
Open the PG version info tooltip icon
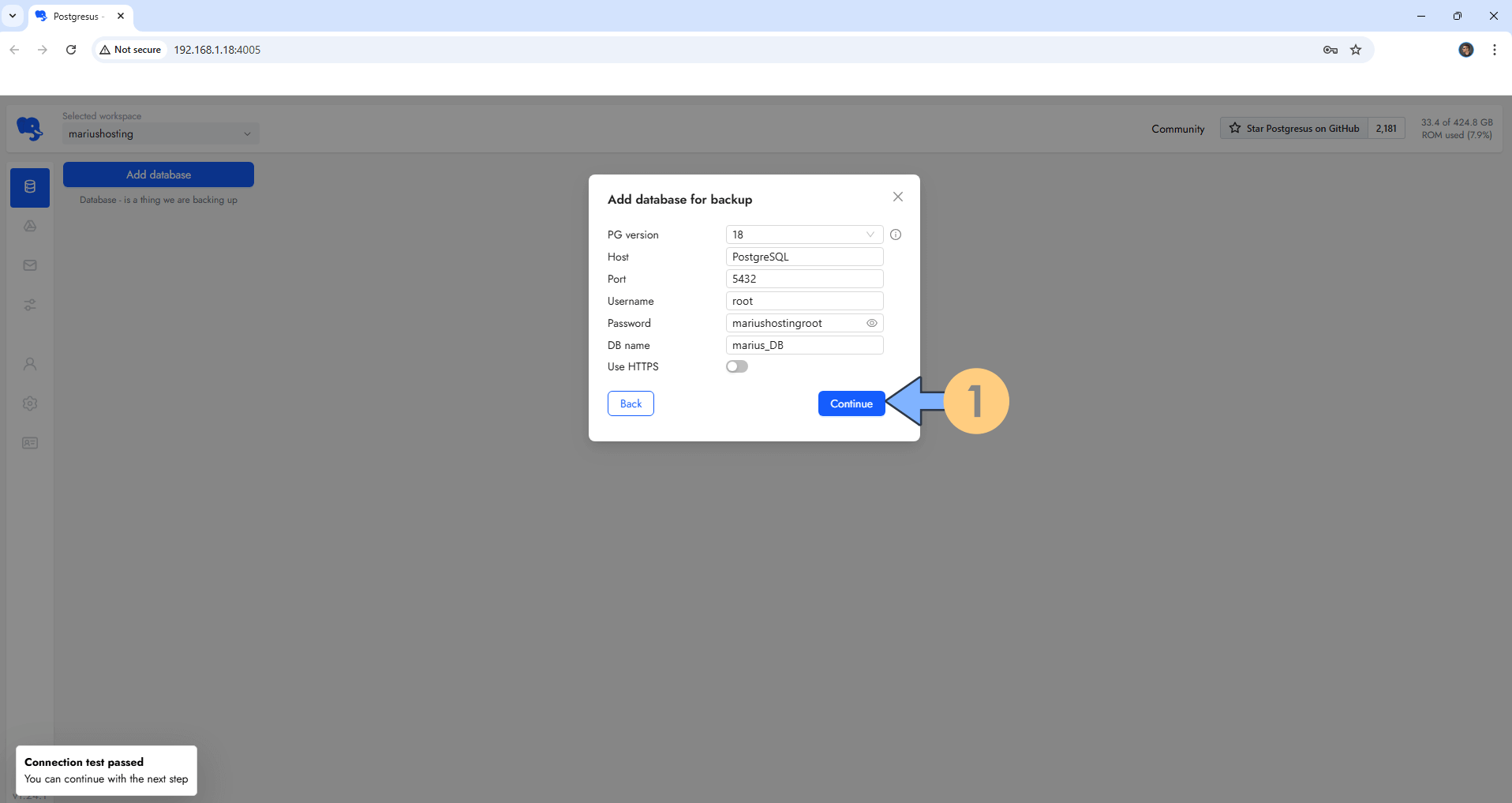point(896,235)
